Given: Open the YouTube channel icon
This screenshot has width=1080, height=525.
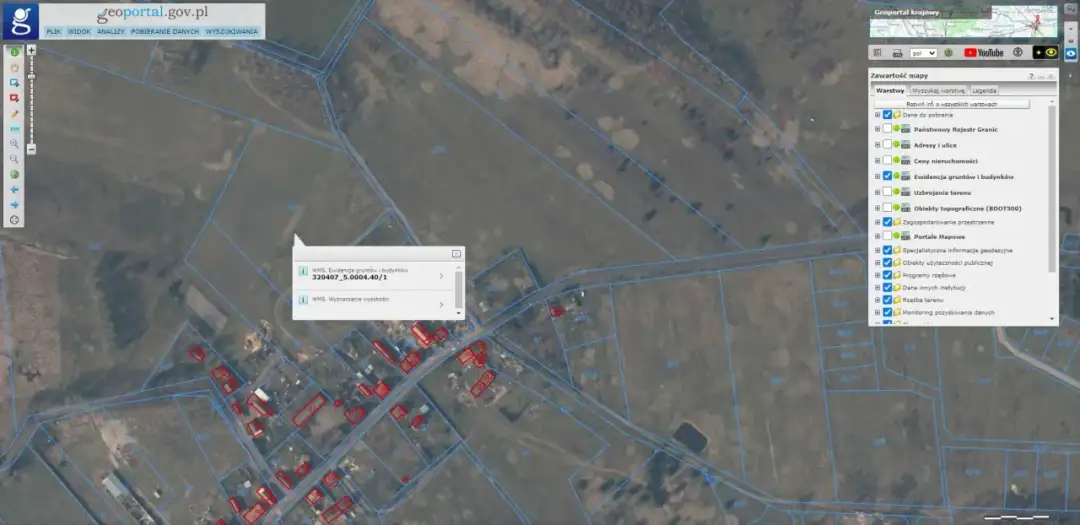Looking at the screenshot, I should coord(983,52).
